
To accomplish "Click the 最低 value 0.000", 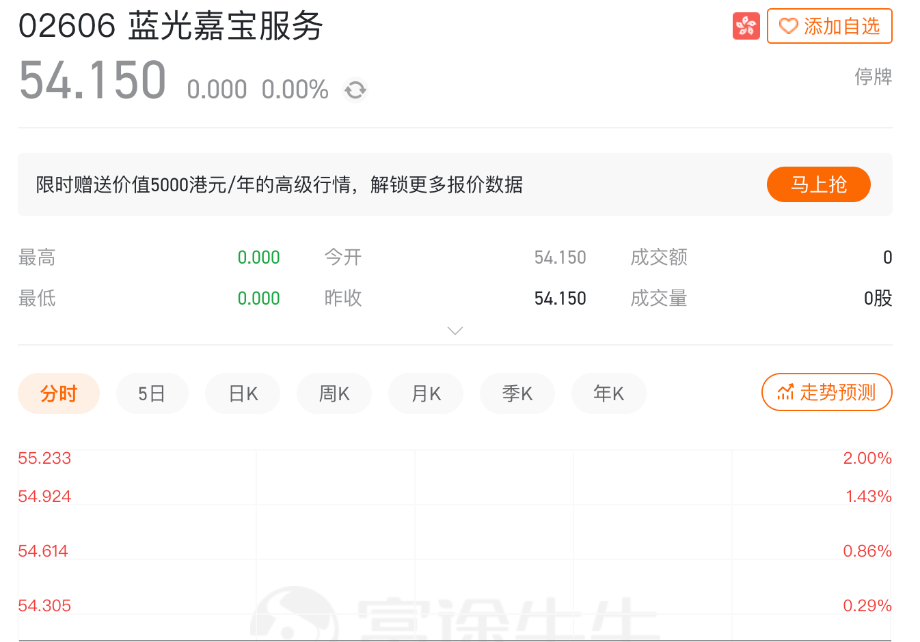I will 259,298.
